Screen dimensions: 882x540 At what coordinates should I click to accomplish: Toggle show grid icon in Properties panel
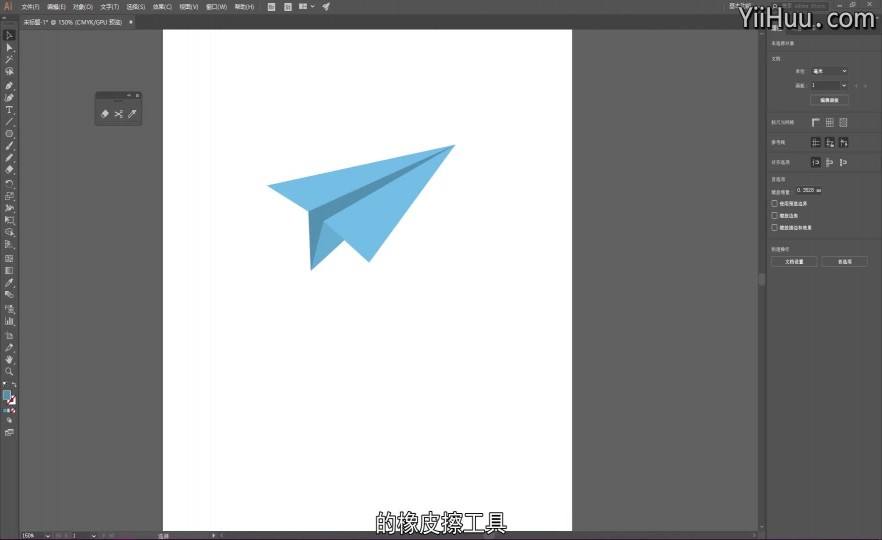tap(830, 122)
